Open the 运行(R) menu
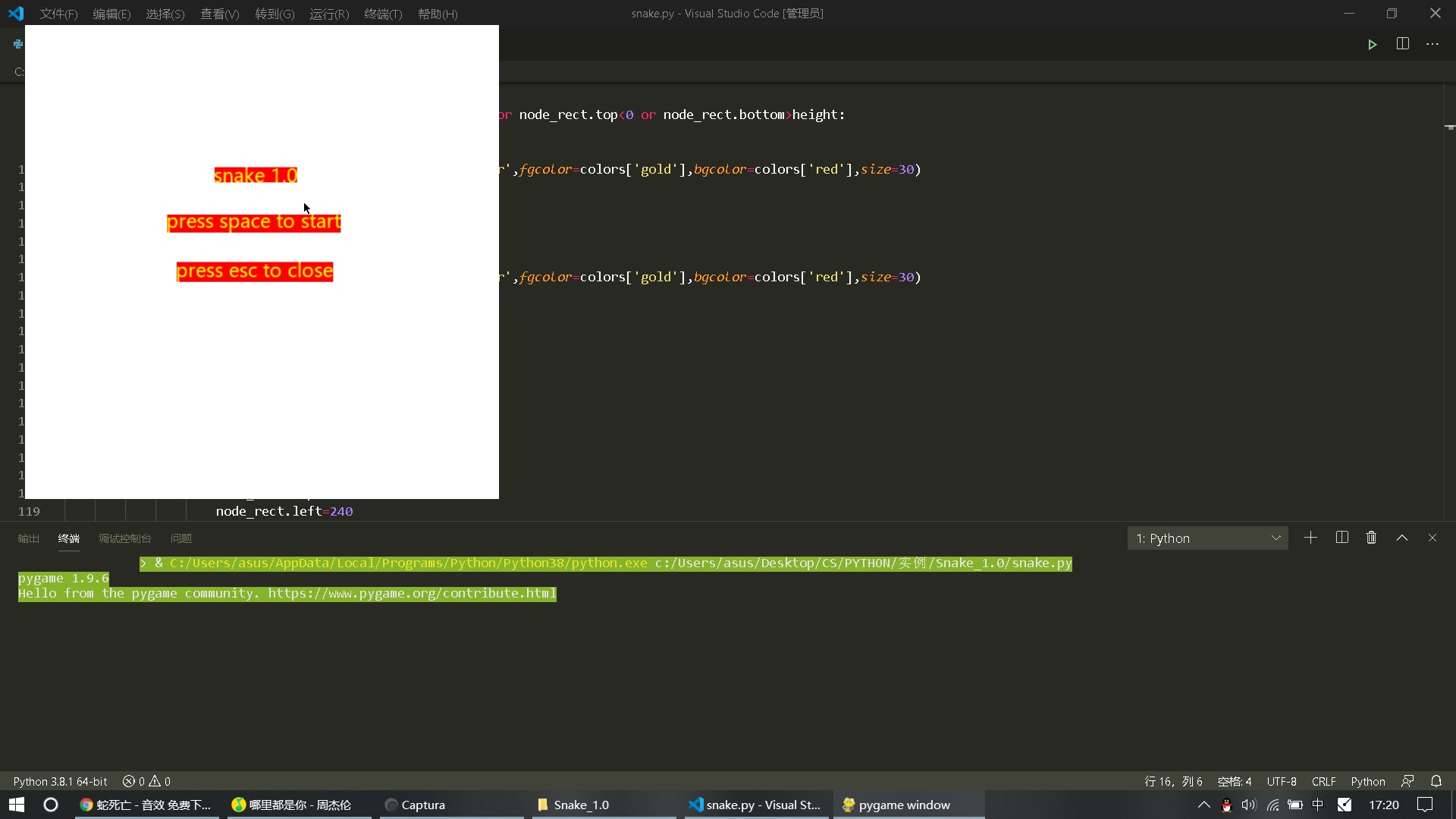The height and width of the screenshot is (819, 1456). 328,14
